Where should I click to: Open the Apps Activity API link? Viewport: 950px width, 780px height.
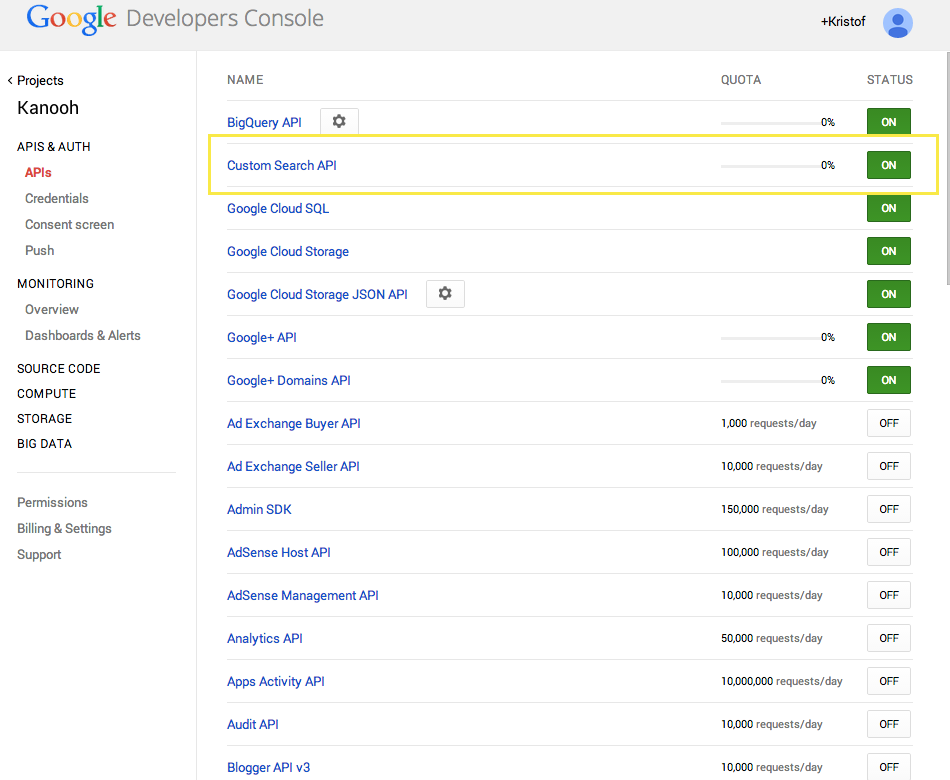pyautogui.click(x=276, y=682)
